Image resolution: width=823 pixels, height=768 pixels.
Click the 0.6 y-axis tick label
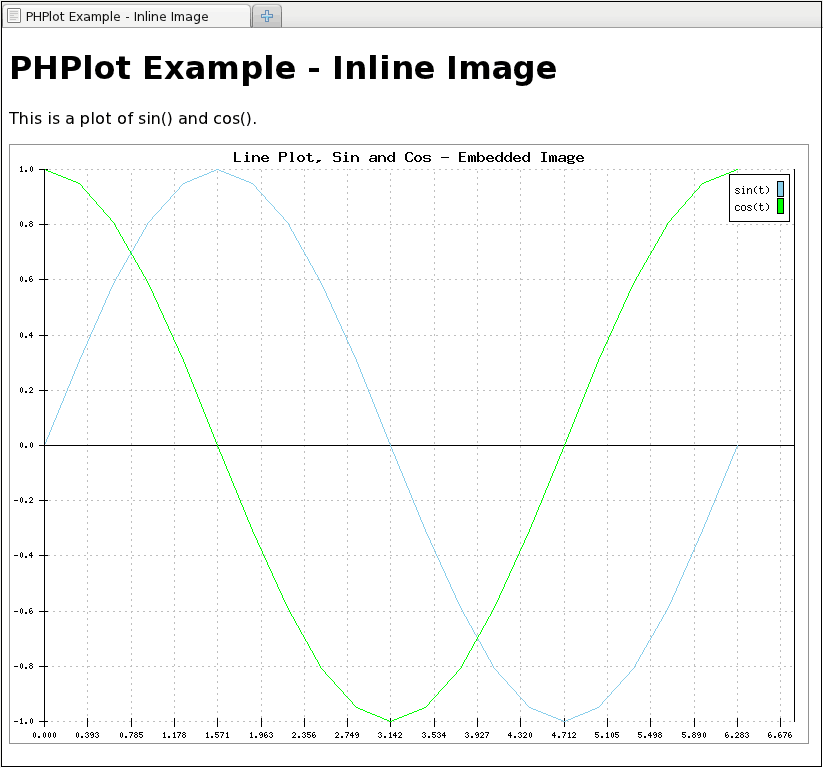[26, 280]
